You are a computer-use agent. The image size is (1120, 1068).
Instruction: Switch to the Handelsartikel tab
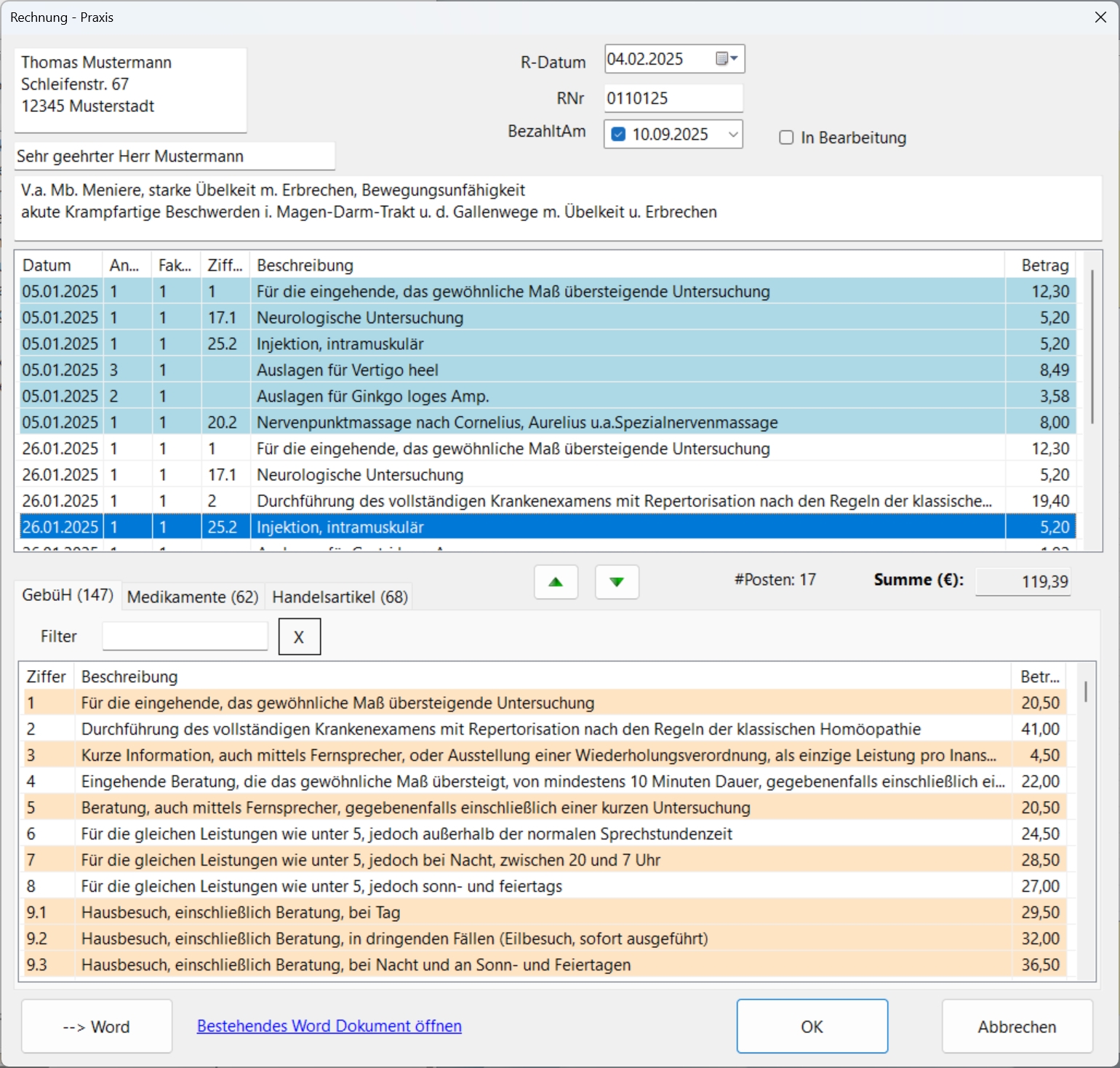340,597
